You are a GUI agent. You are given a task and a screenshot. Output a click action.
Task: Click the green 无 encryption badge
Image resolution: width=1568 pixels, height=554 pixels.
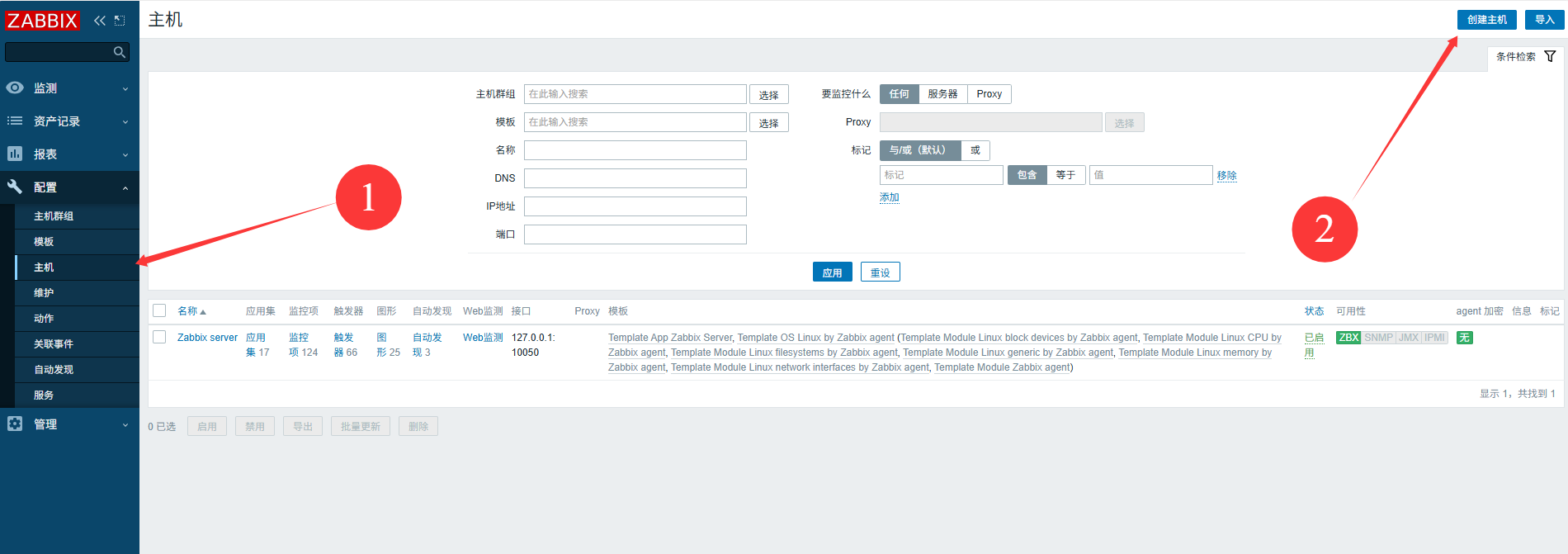1465,338
